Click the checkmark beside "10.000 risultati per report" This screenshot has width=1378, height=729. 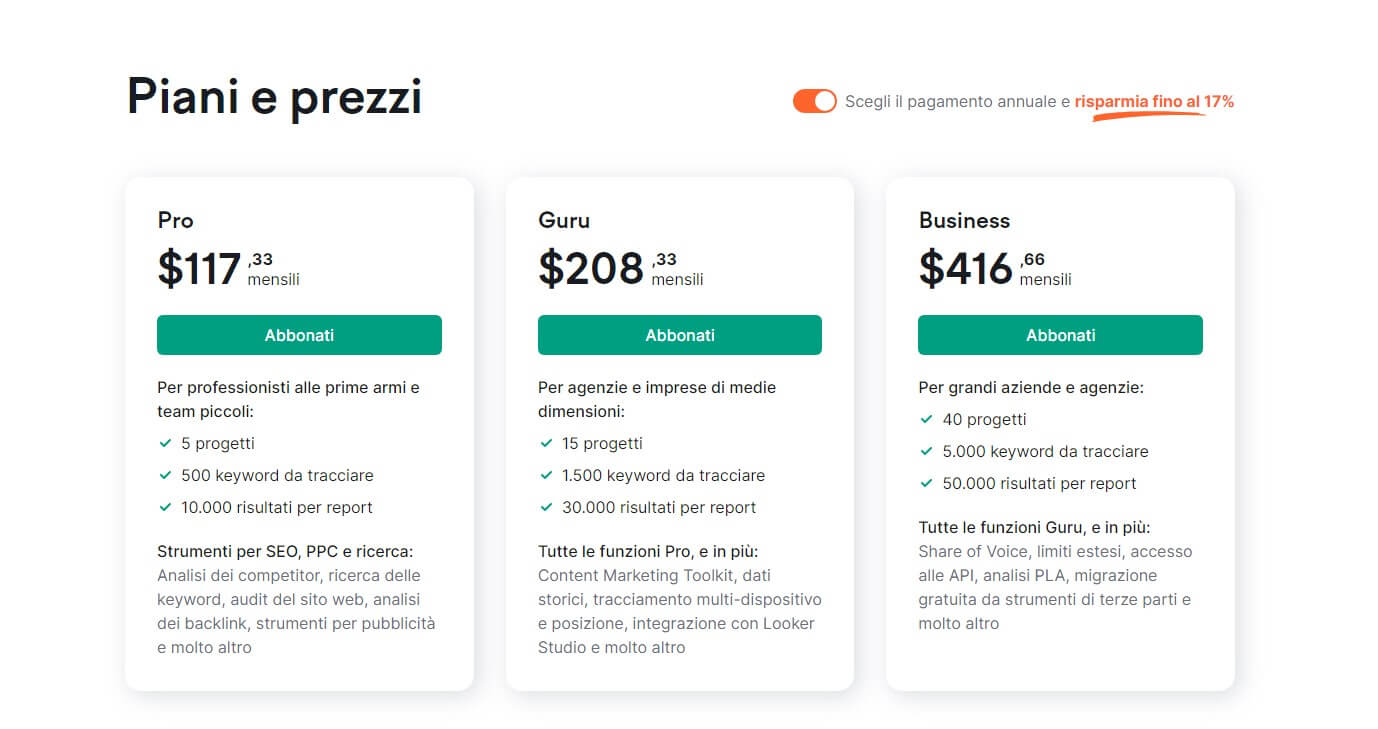[x=165, y=507]
